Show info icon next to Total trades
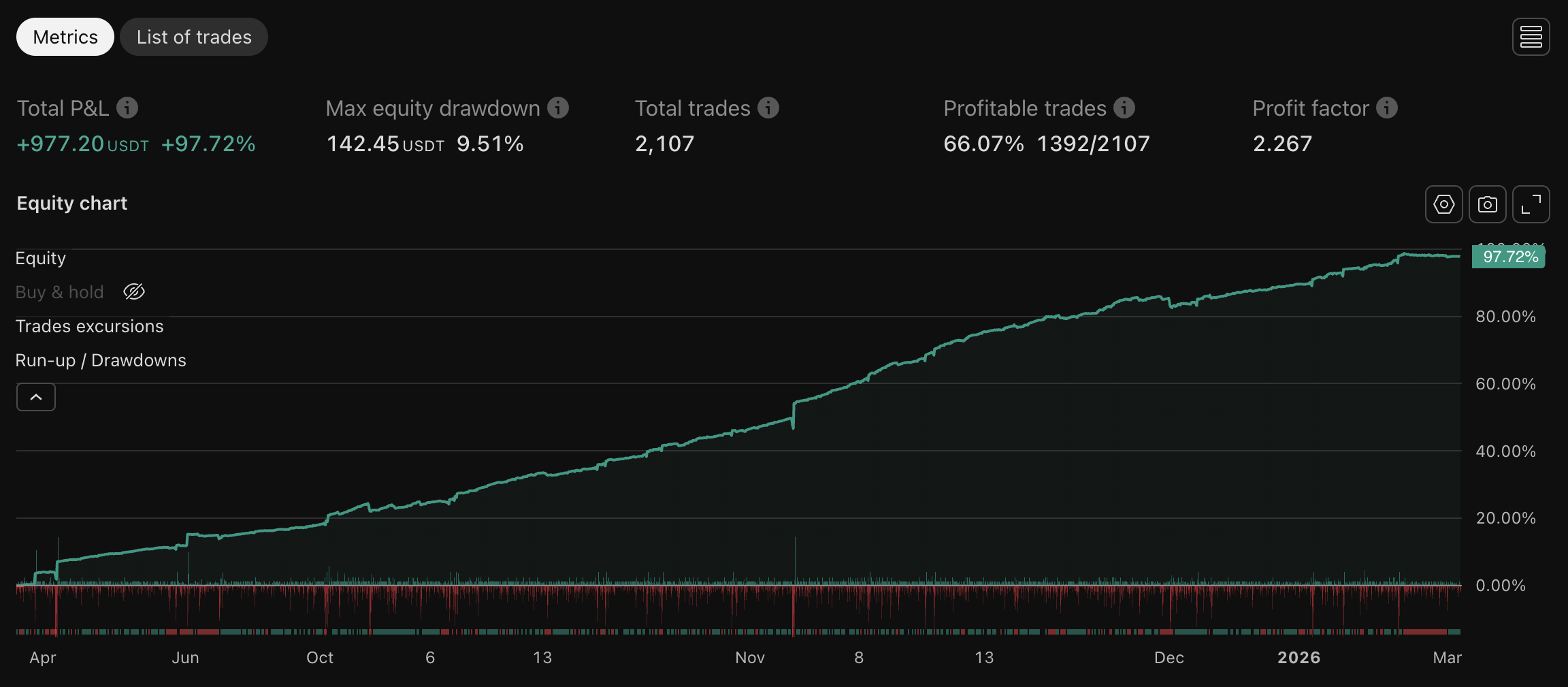This screenshot has height=687, width=1568. [x=768, y=108]
